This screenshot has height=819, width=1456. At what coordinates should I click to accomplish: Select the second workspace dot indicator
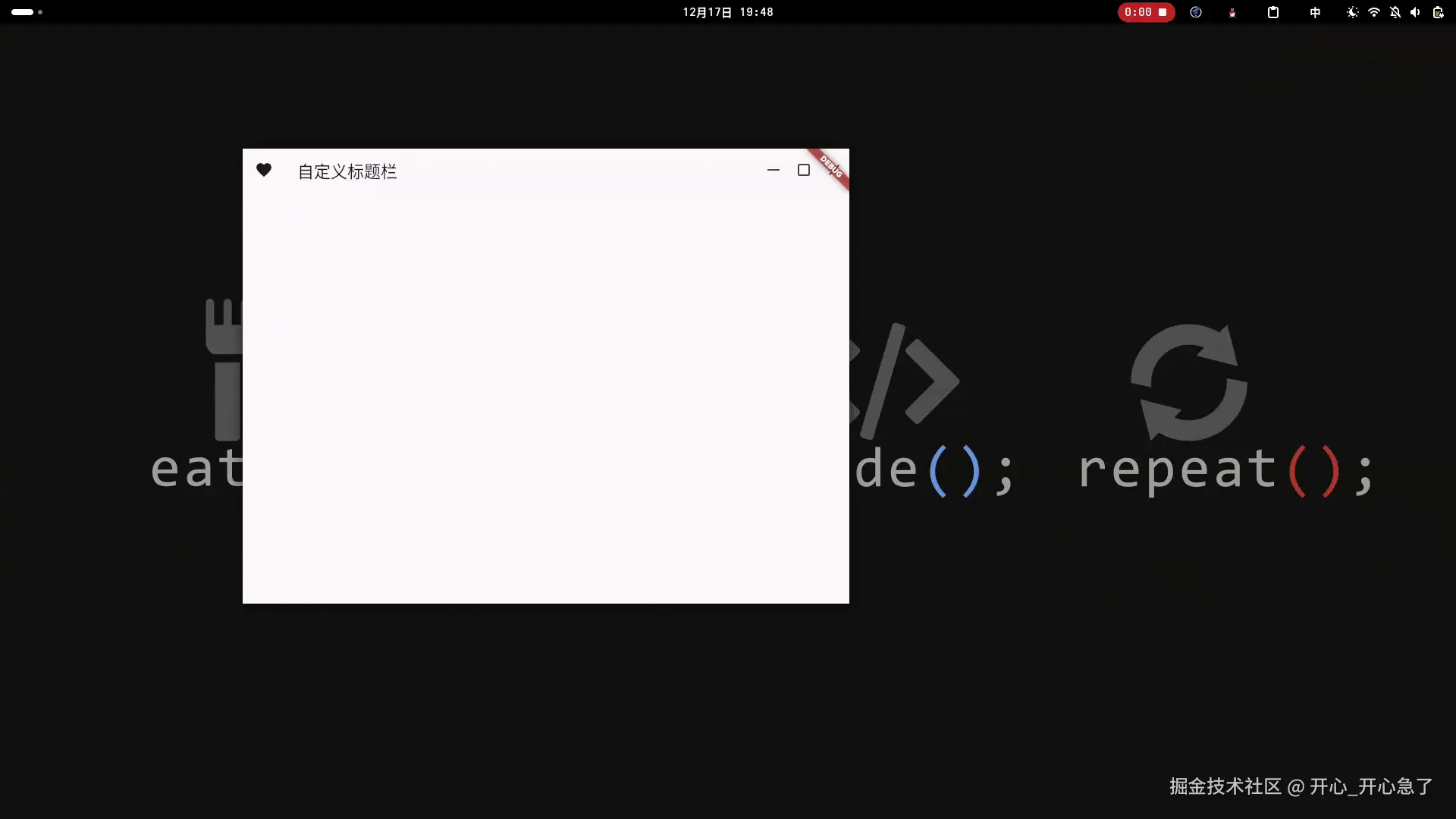(x=40, y=12)
